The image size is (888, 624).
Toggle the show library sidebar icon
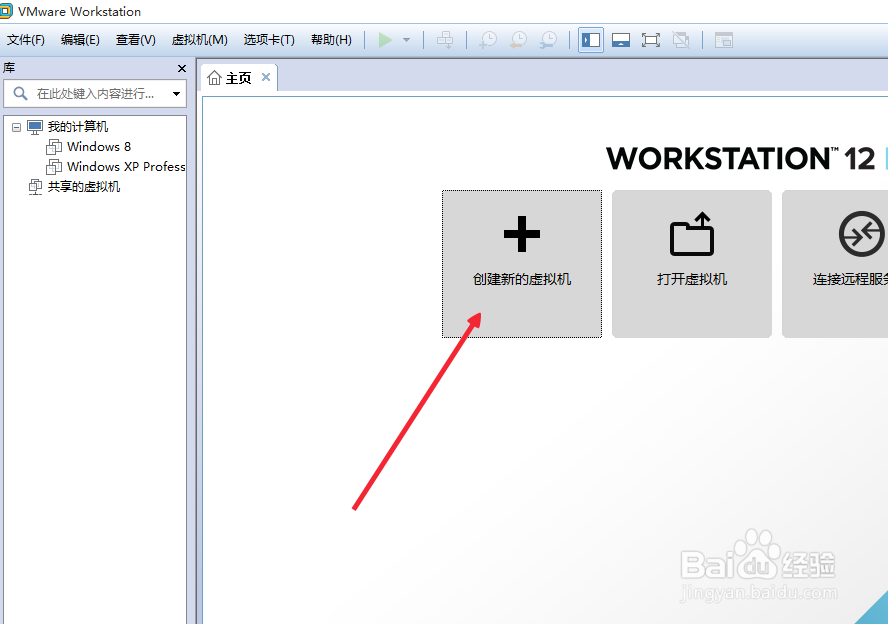[591, 40]
